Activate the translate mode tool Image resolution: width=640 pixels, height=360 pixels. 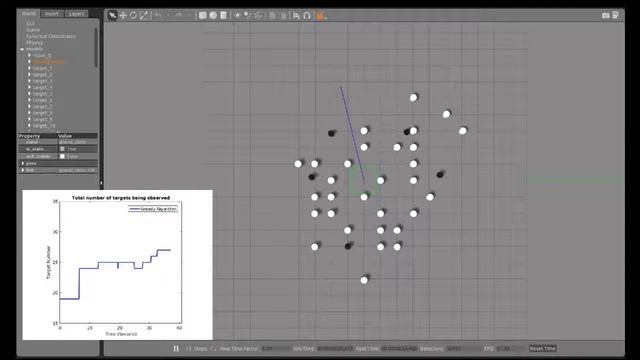click(123, 16)
